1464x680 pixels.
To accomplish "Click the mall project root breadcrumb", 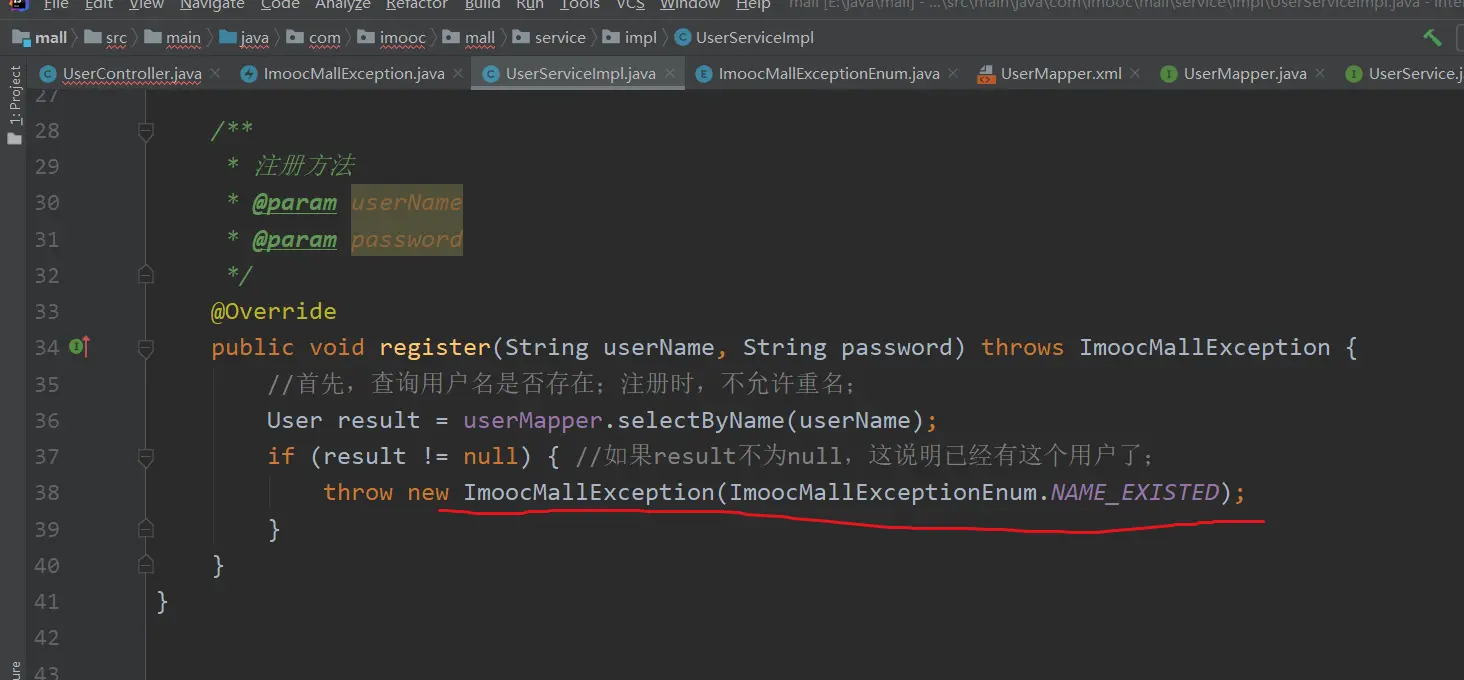I will point(50,38).
